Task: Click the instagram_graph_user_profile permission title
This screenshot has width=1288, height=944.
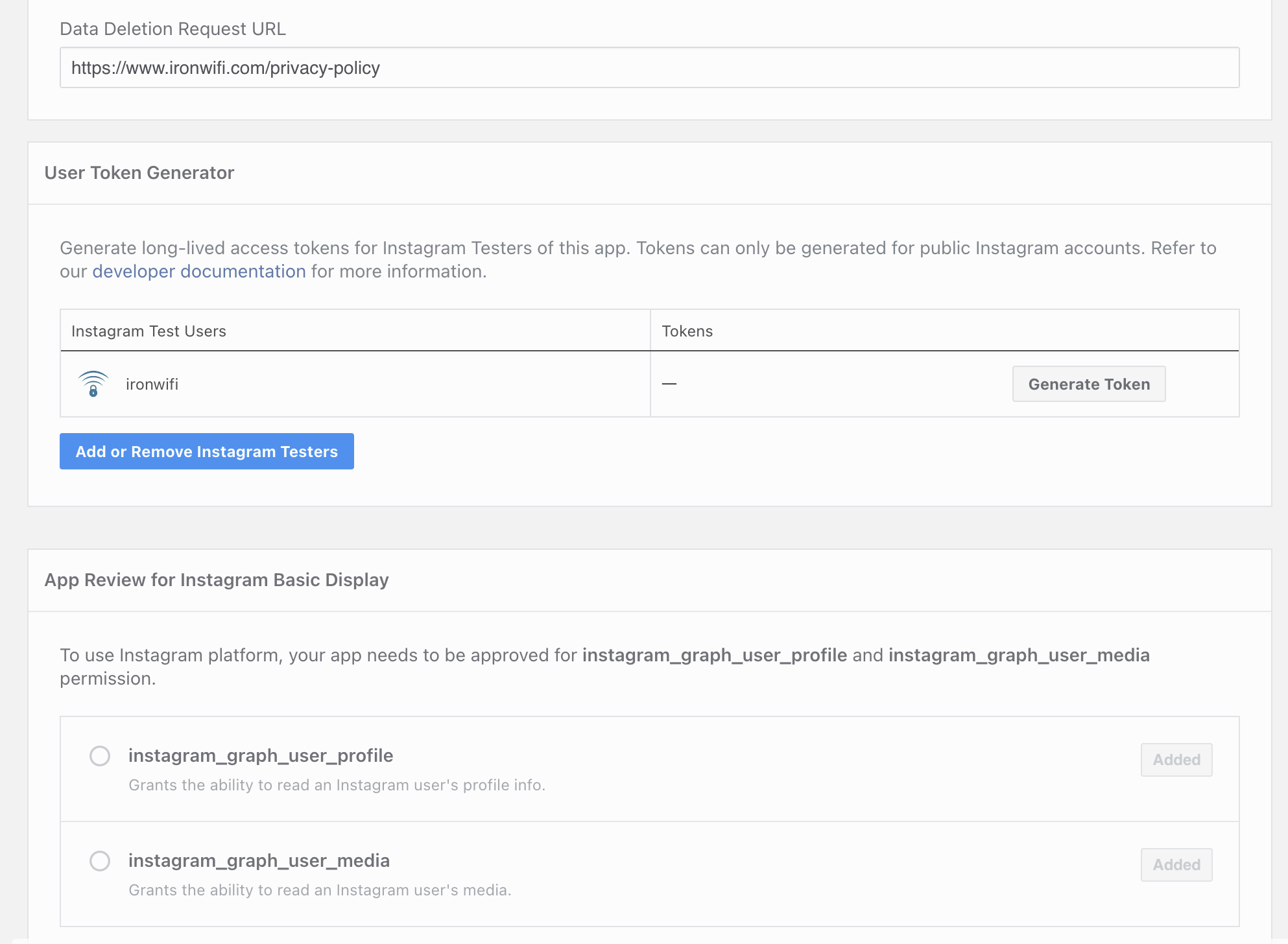Action: click(x=261, y=756)
